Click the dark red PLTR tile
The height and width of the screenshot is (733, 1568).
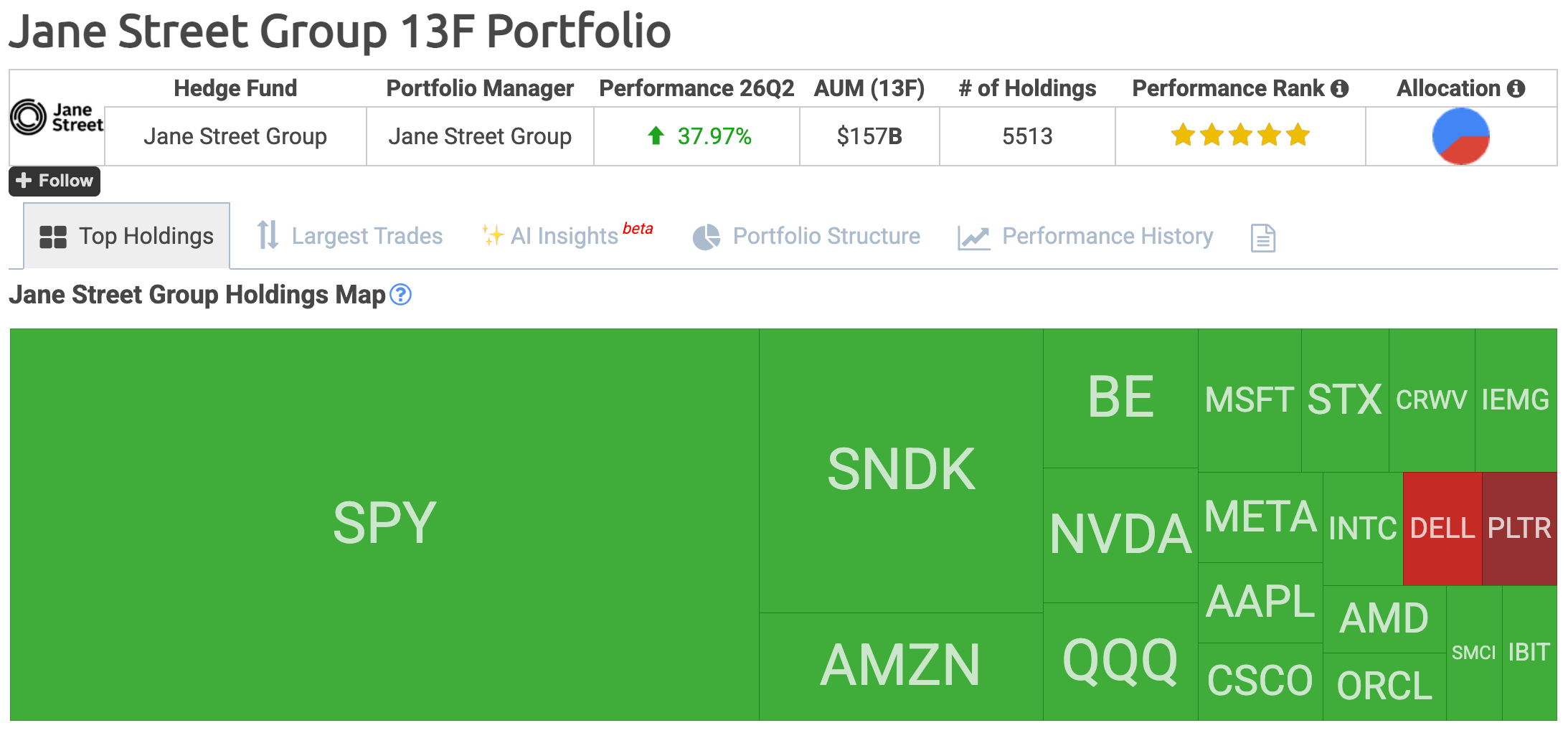click(1519, 529)
